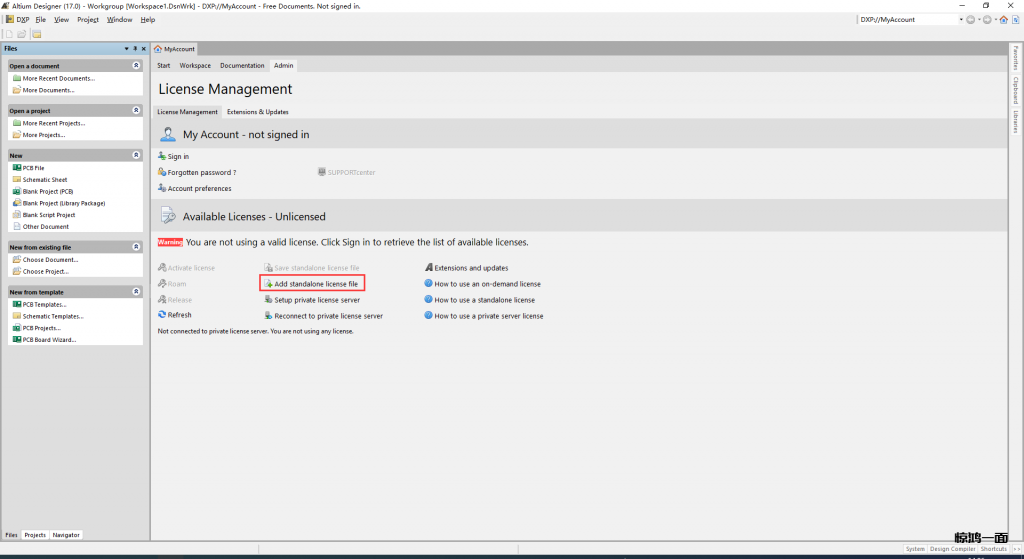Click the PCB Board Wizard icon

pyautogui.click(x=16, y=340)
